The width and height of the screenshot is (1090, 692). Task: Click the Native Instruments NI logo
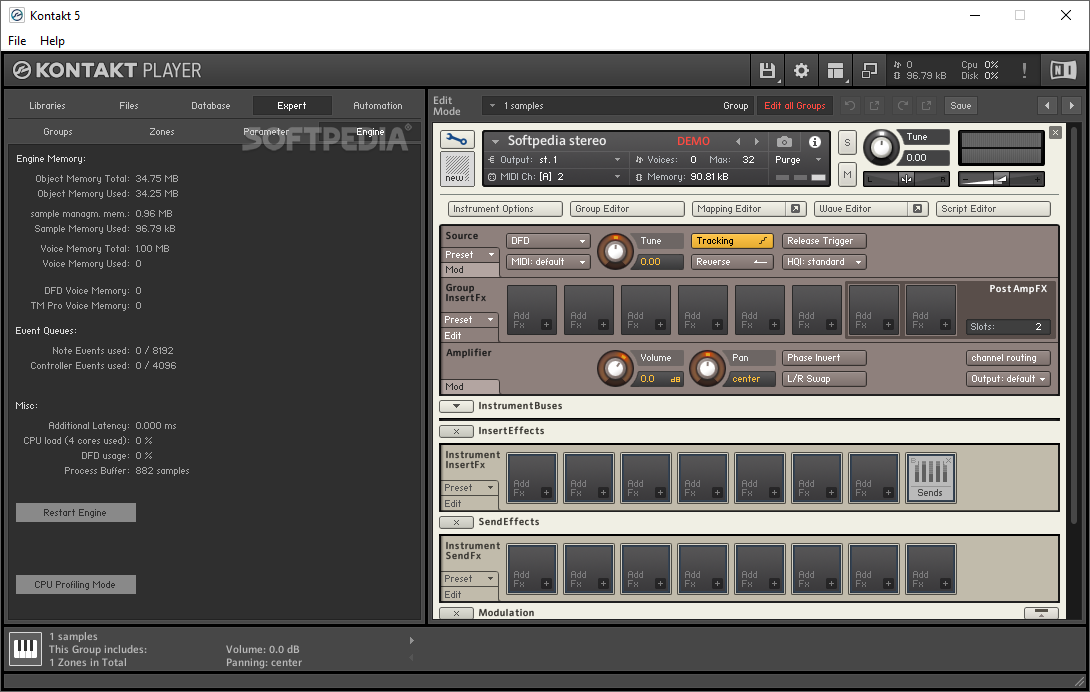tap(1063, 70)
